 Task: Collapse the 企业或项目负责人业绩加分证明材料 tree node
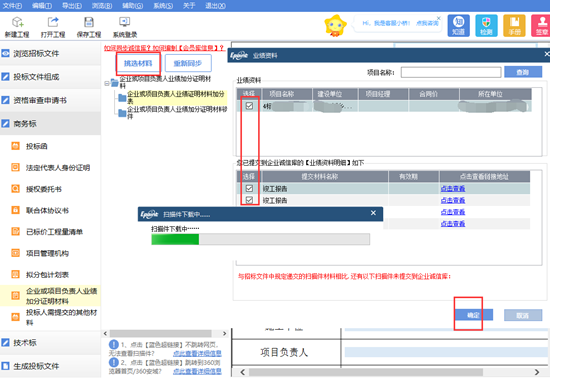coord(107,83)
